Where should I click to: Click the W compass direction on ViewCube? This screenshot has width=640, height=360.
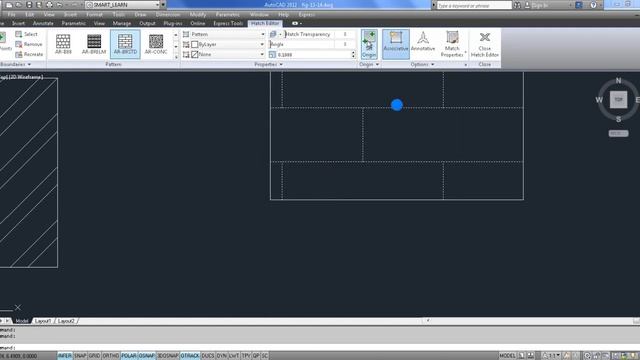(x=599, y=100)
